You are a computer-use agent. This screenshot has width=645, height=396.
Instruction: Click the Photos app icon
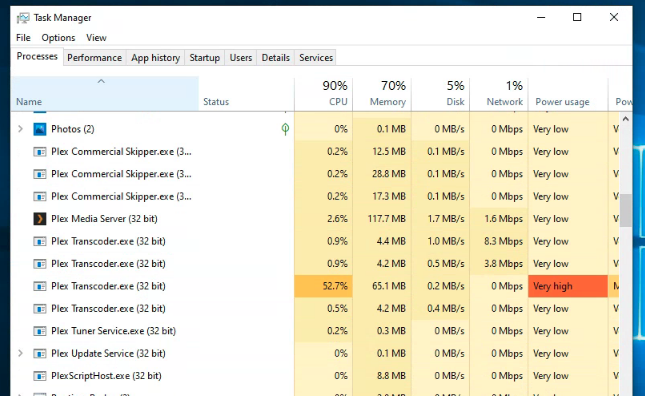tap(39, 129)
